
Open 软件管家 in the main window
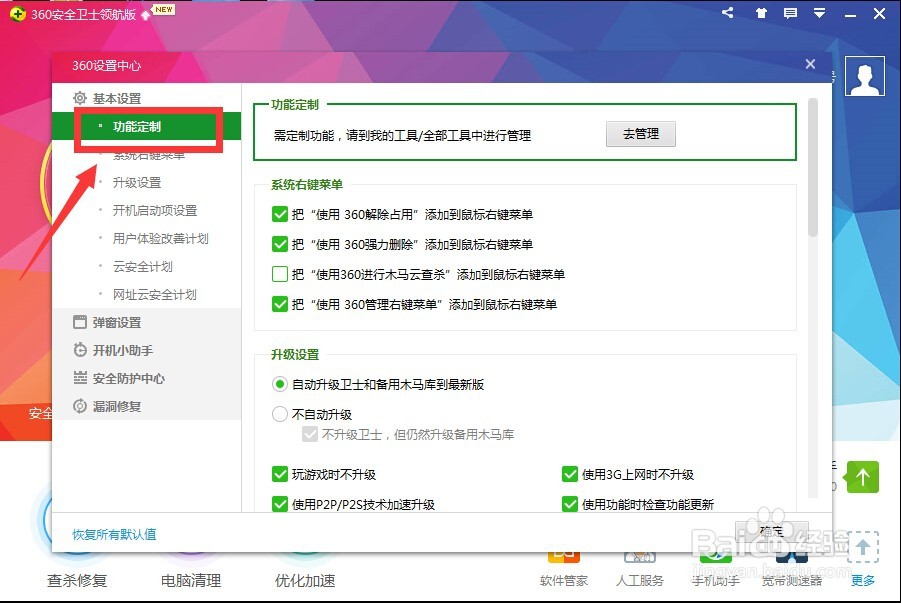pyautogui.click(x=564, y=581)
